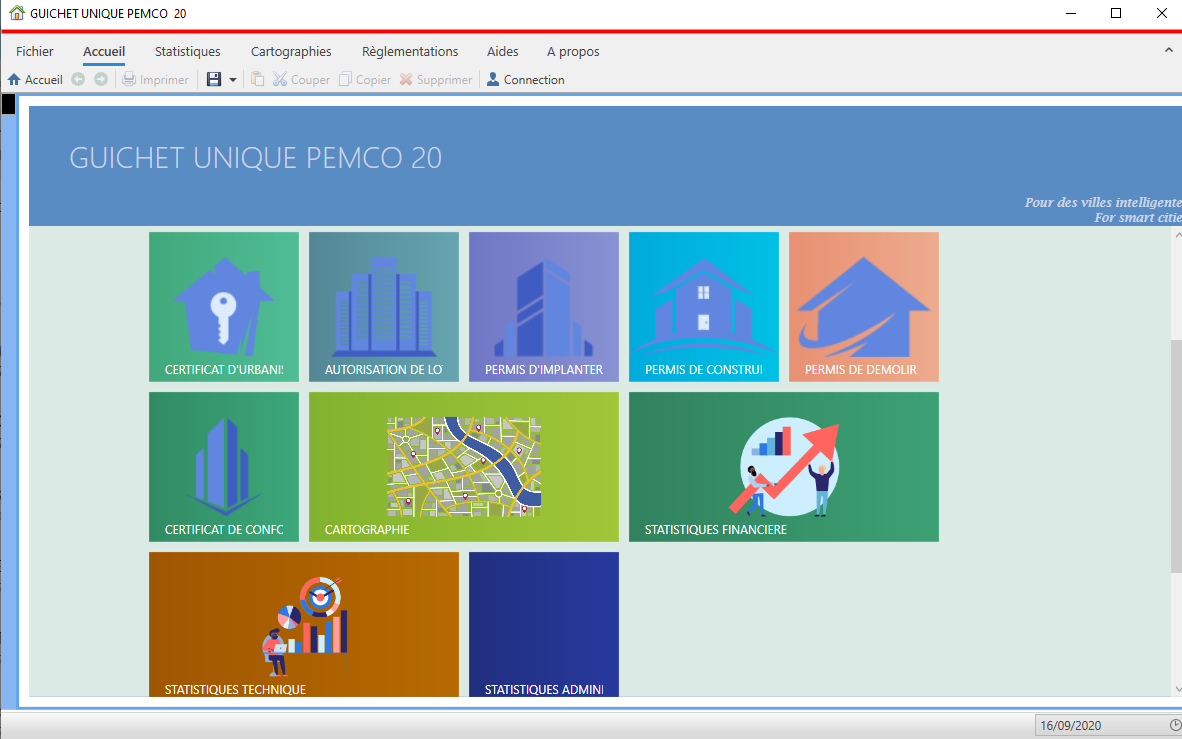This screenshot has height=739, width=1182.
Task: Open the Statistiques Technique tile
Action: [x=304, y=624]
